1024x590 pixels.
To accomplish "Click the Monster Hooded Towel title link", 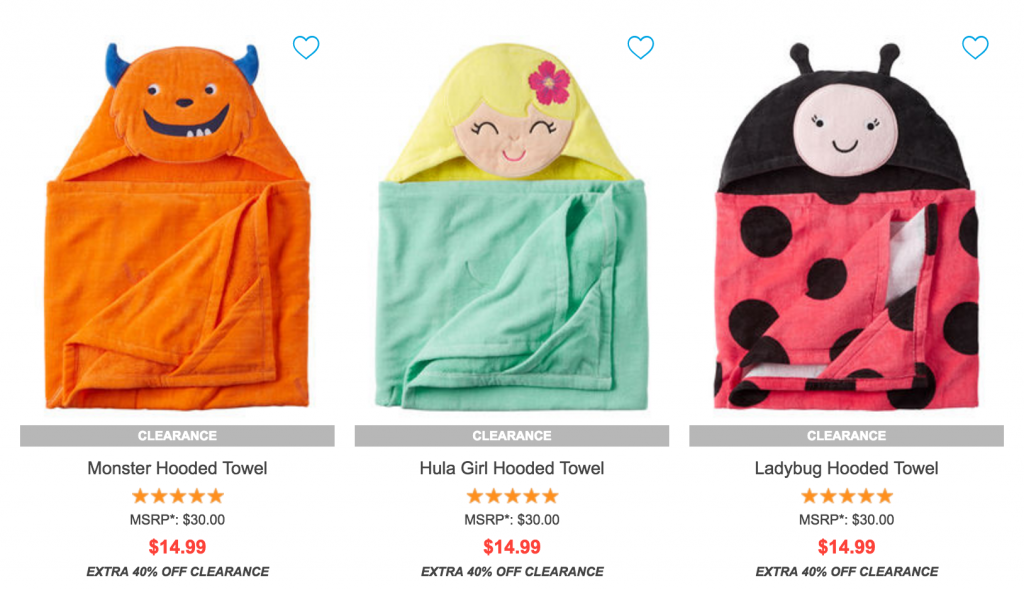I will point(177,468).
